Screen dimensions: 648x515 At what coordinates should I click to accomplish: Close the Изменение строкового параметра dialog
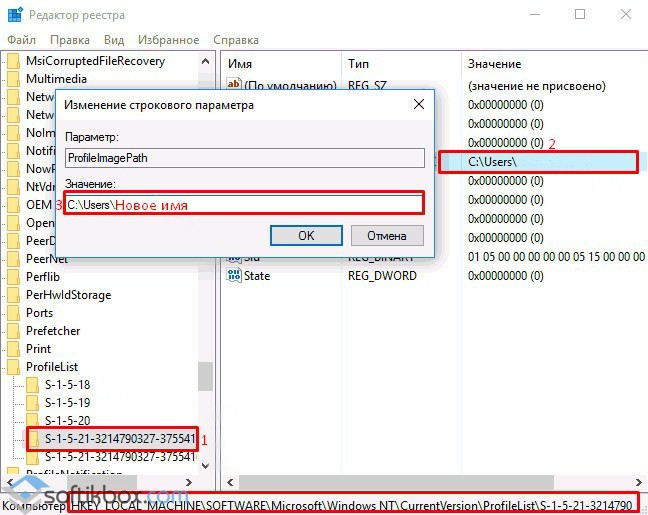pos(419,104)
